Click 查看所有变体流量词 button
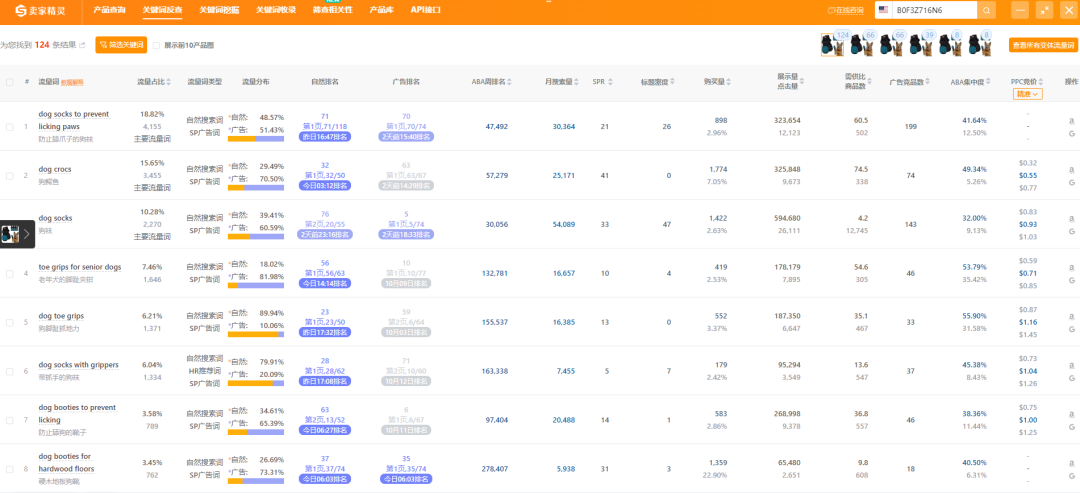This screenshot has width=1080, height=493. 1043,45
